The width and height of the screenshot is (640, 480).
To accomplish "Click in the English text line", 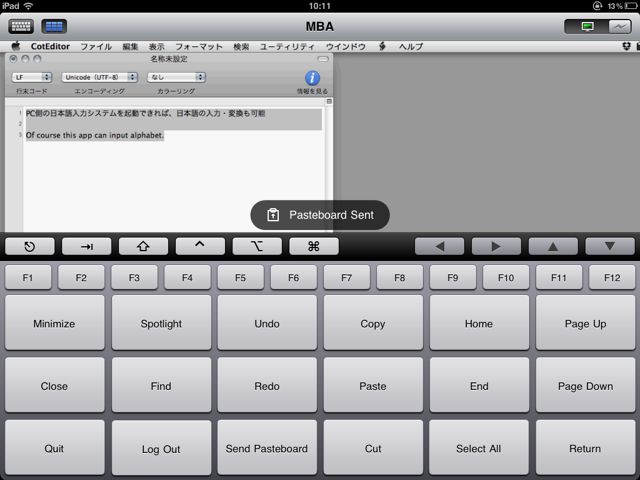I will (95, 135).
